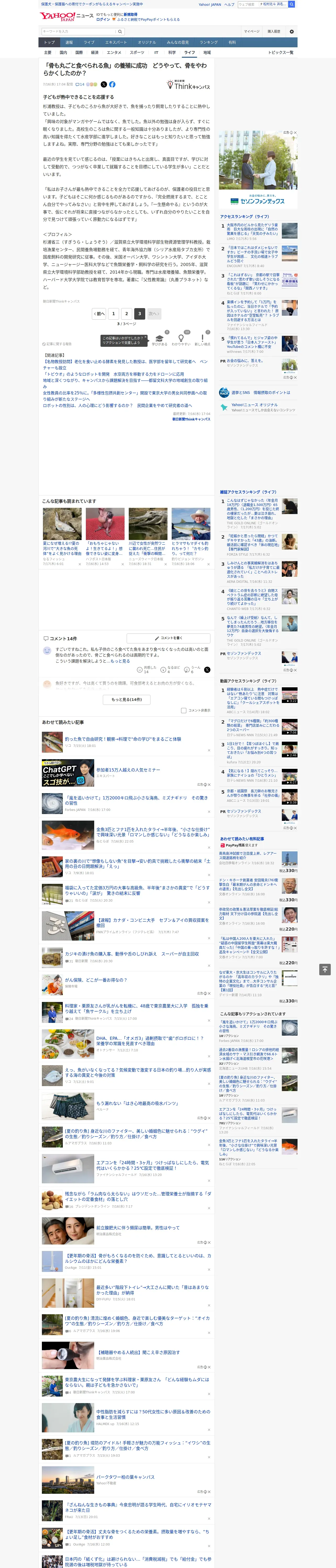Click the web search magnifier button
Viewport: 336px width, 1568px height.
coord(292,4)
